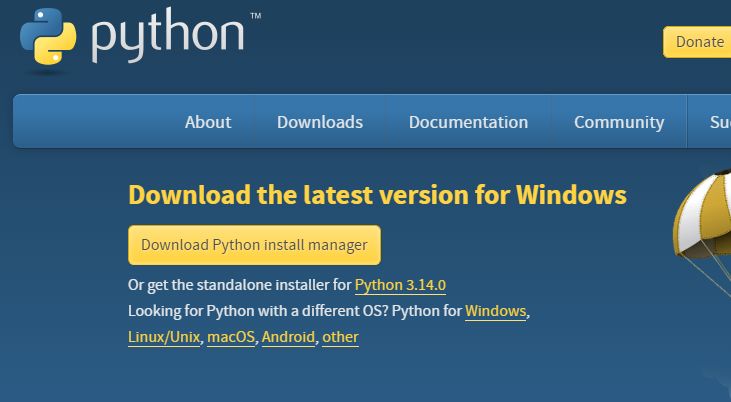Follow the macOS link
The image size is (731, 402).
click(x=231, y=337)
